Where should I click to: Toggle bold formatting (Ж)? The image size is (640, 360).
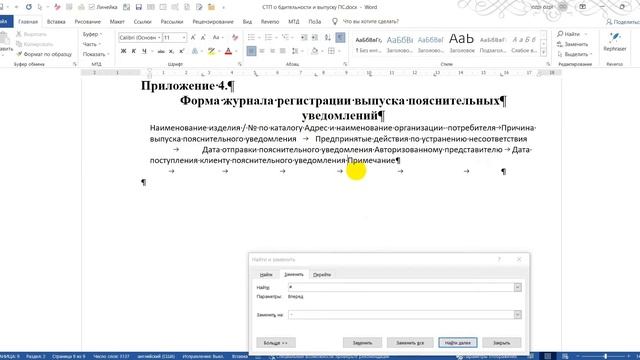(x=123, y=51)
